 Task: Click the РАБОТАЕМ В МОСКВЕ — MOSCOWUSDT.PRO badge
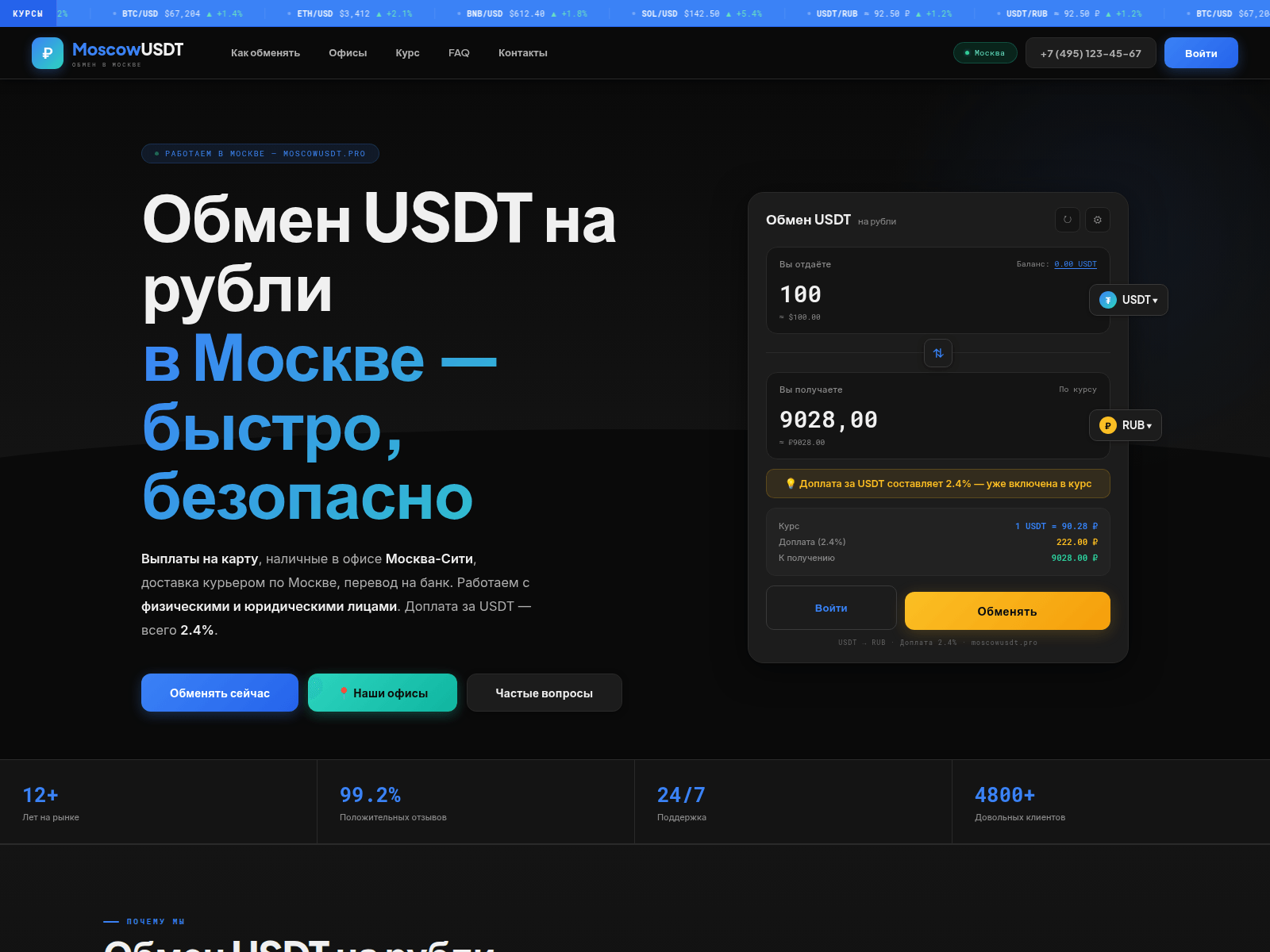point(260,154)
